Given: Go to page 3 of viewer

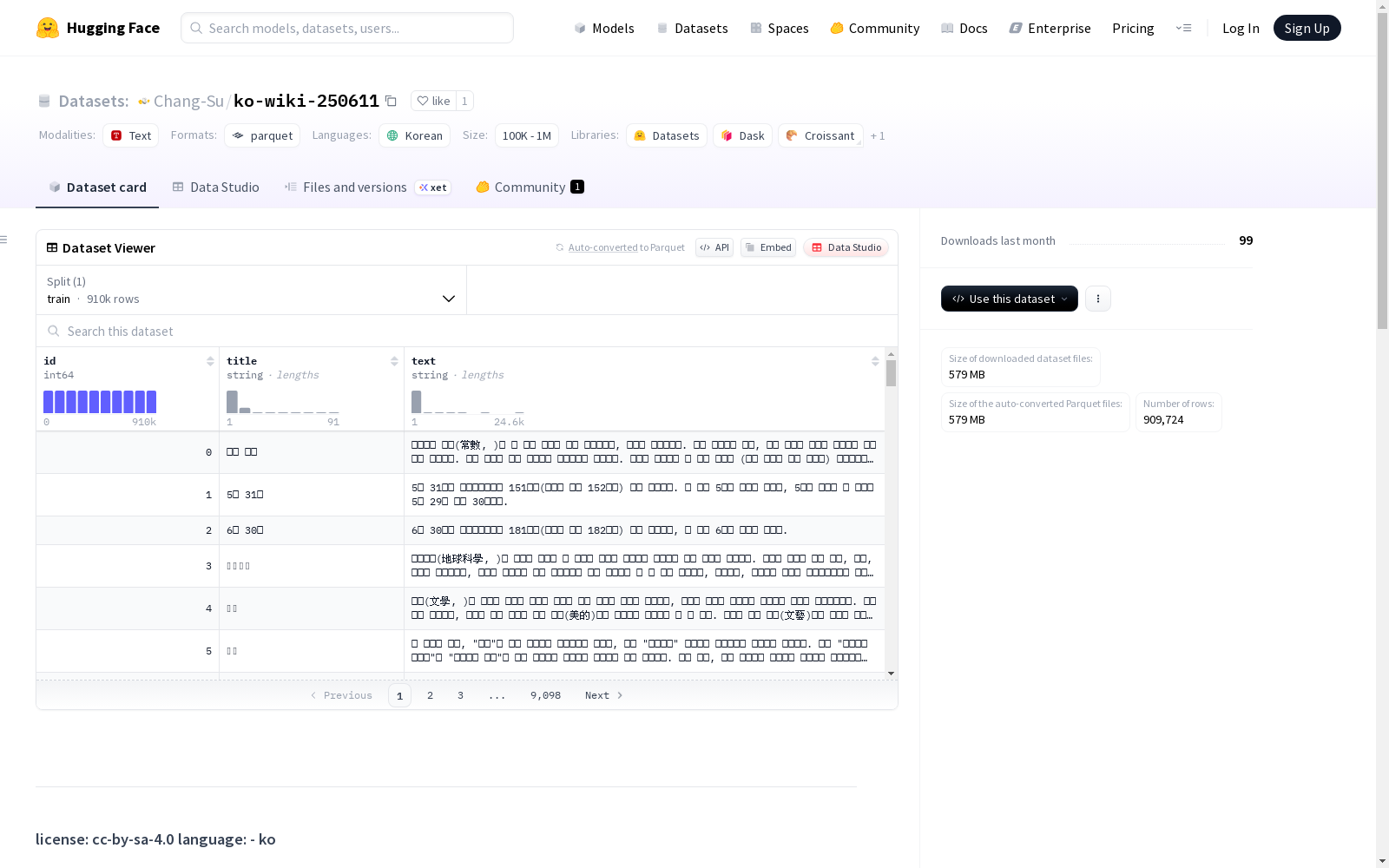Looking at the screenshot, I should click(x=460, y=695).
